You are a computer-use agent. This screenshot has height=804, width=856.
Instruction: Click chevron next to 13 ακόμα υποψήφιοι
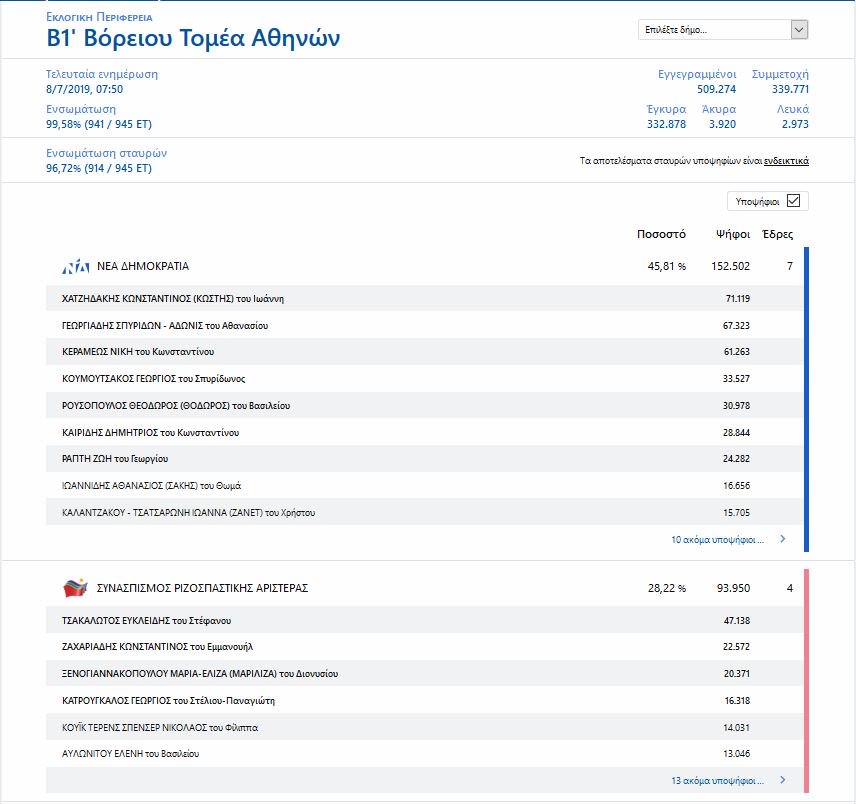coord(783,779)
